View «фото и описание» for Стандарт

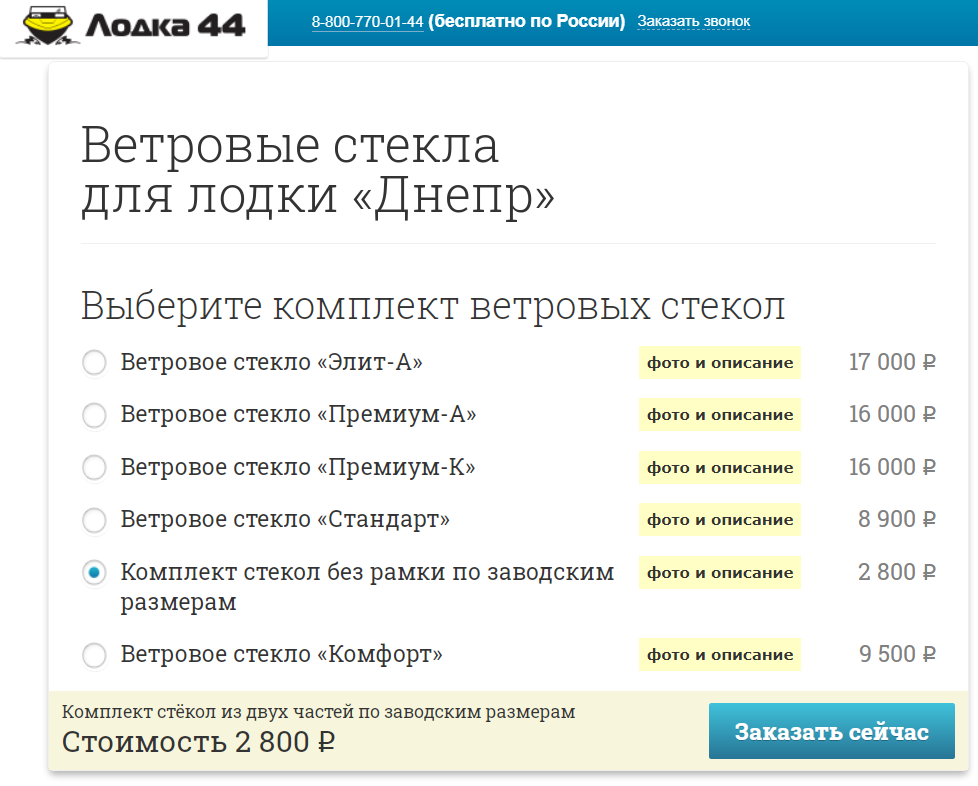click(720, 520)
